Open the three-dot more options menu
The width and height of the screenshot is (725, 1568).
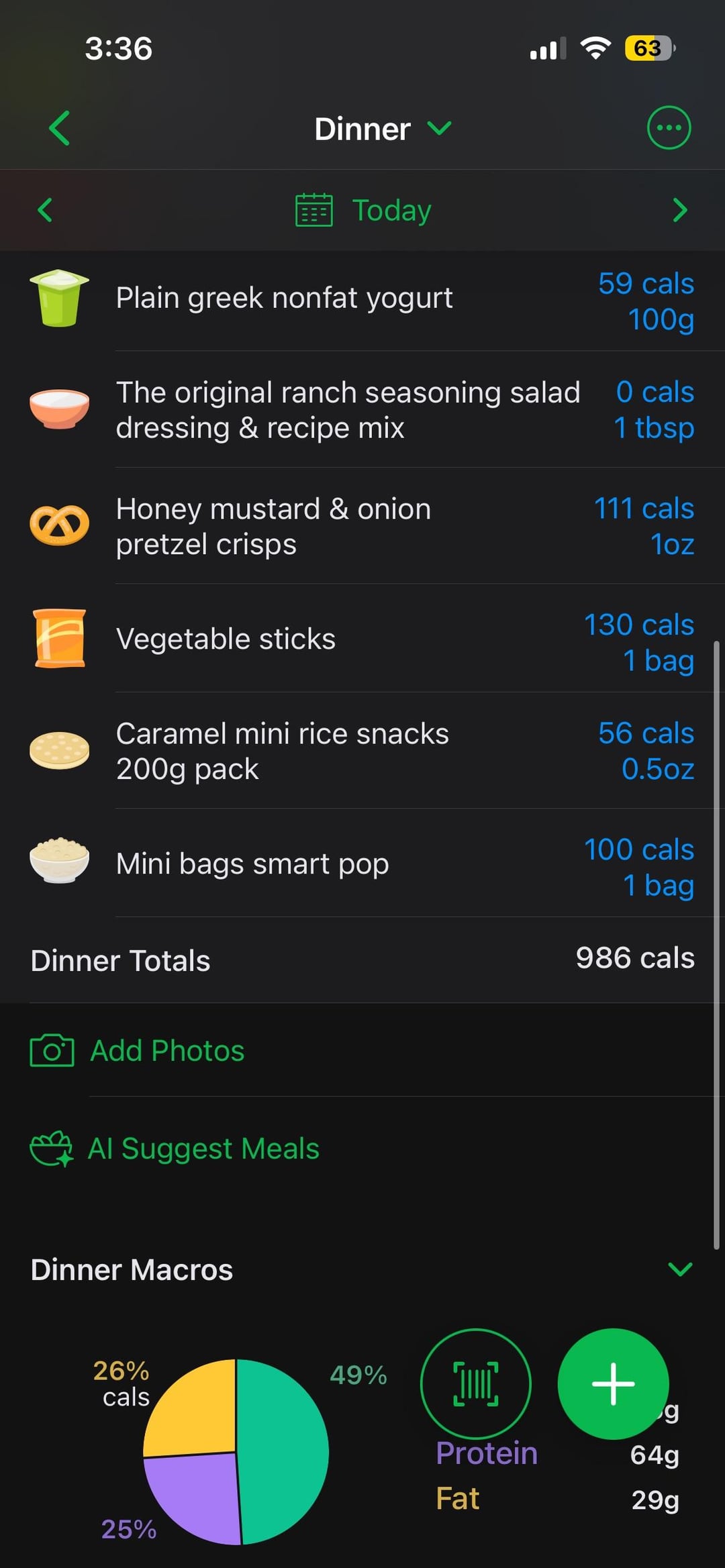[x=669, y=127]
